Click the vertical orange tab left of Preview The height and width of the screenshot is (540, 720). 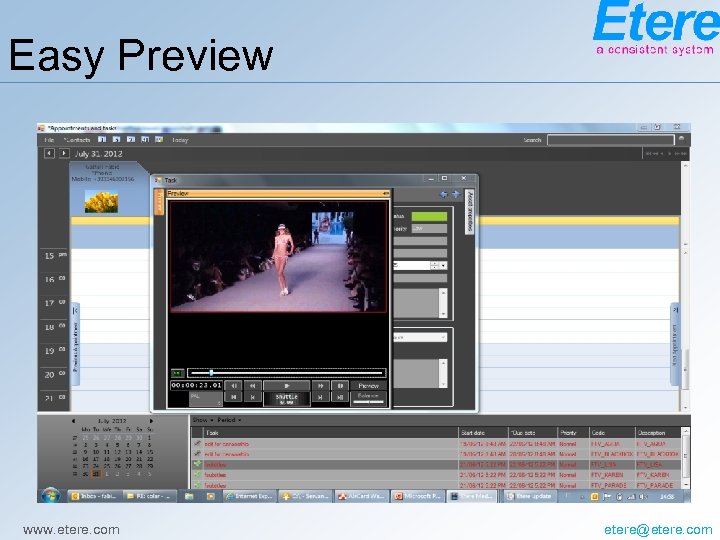[x=159, y=202]
